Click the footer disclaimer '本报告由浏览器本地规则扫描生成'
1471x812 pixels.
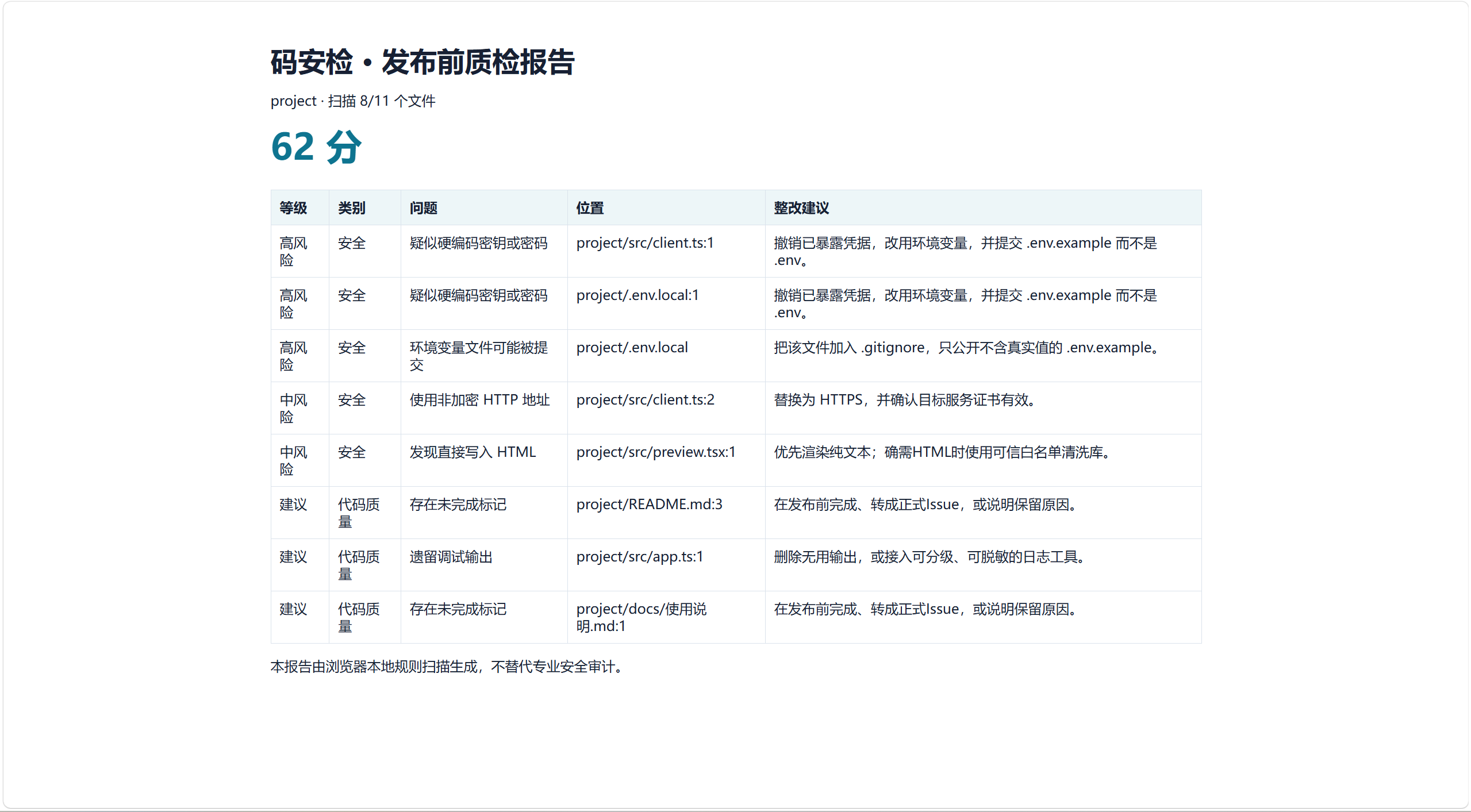(374, 667)
